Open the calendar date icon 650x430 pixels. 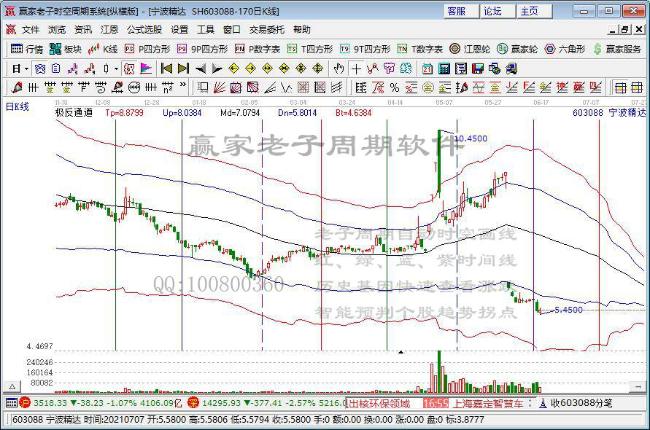pyautogui.click(x=427, y=69)
